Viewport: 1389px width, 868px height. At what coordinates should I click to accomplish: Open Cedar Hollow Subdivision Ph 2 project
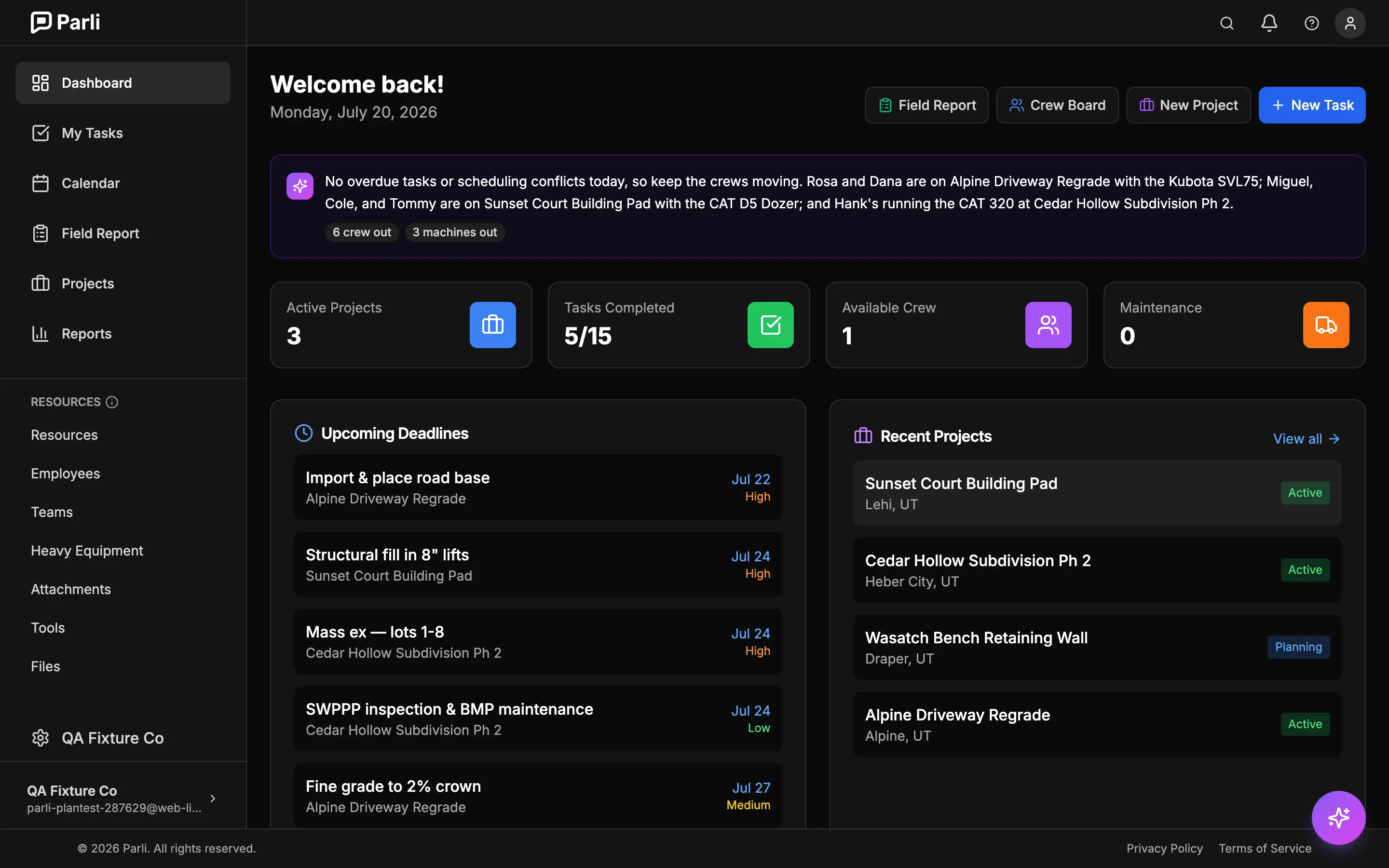[1097, 570]
